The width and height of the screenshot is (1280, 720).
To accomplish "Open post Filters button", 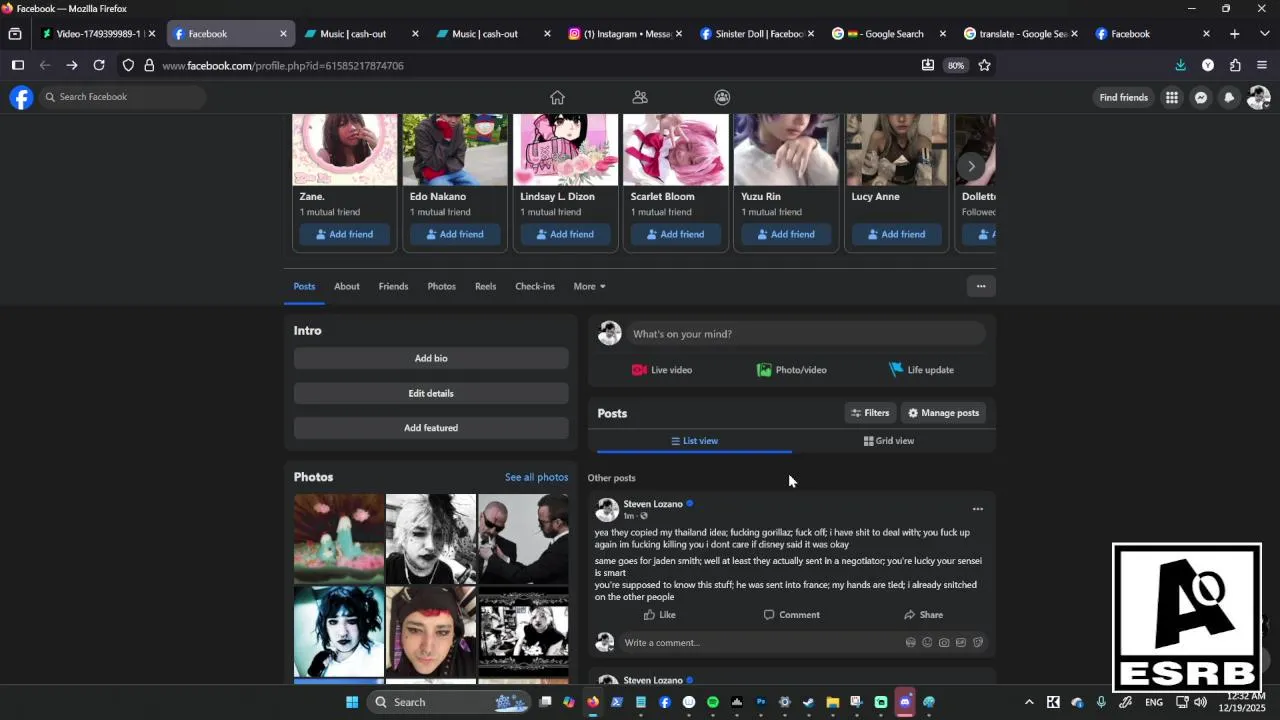I will (x=870, y=413).
